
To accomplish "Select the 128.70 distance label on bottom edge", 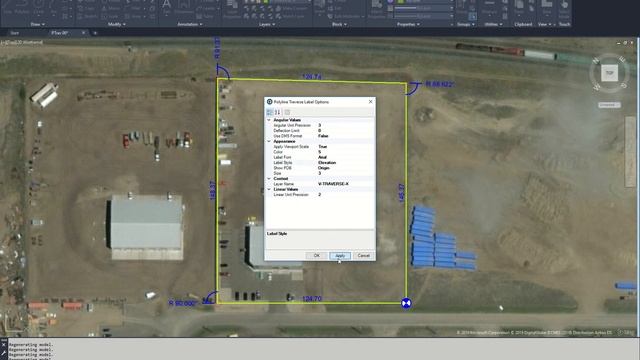I will [312, 299].
